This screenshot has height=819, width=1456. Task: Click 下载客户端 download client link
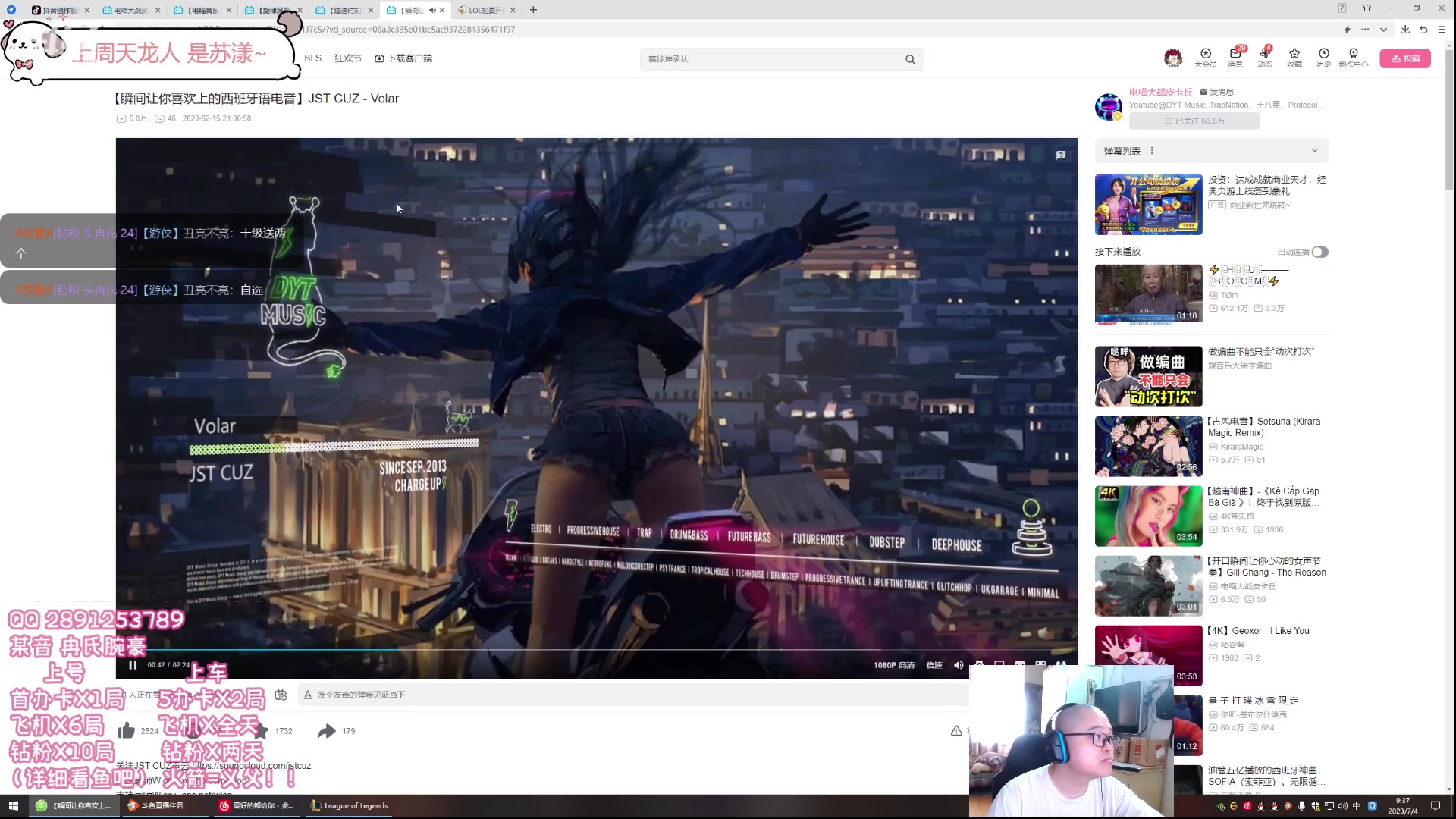coord(403,58)
